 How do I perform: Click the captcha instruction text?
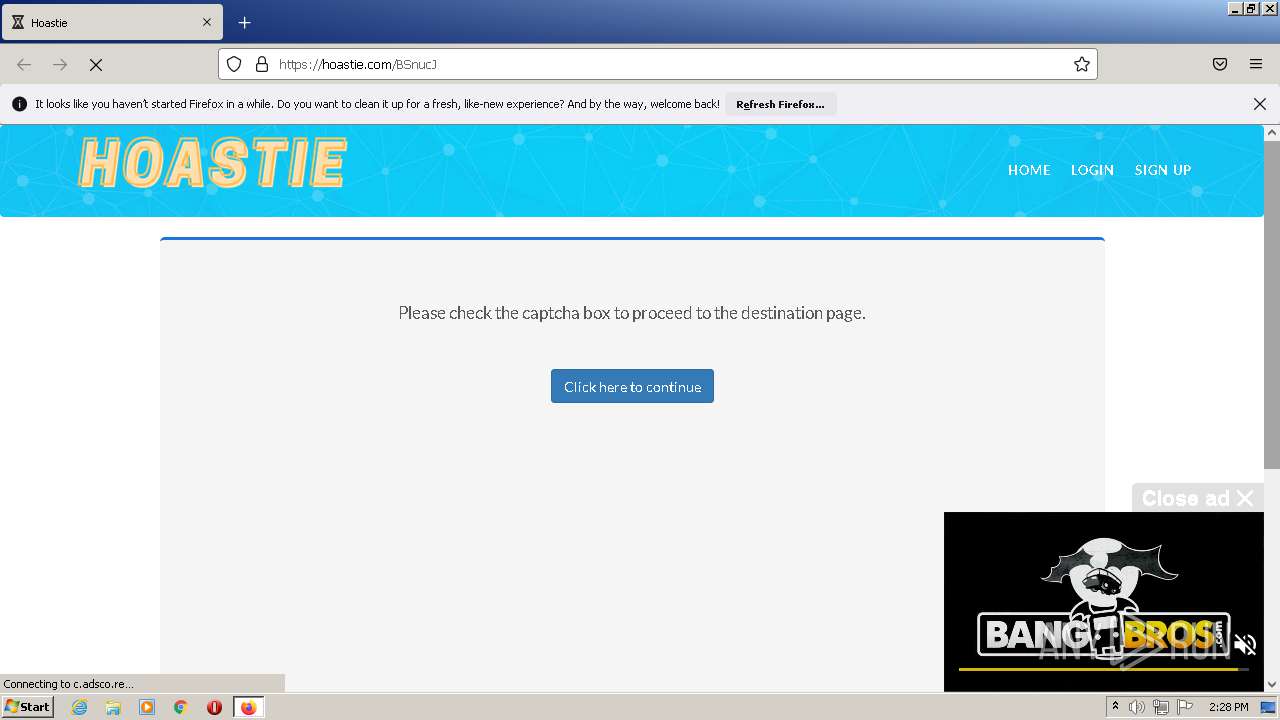[632, 313]
